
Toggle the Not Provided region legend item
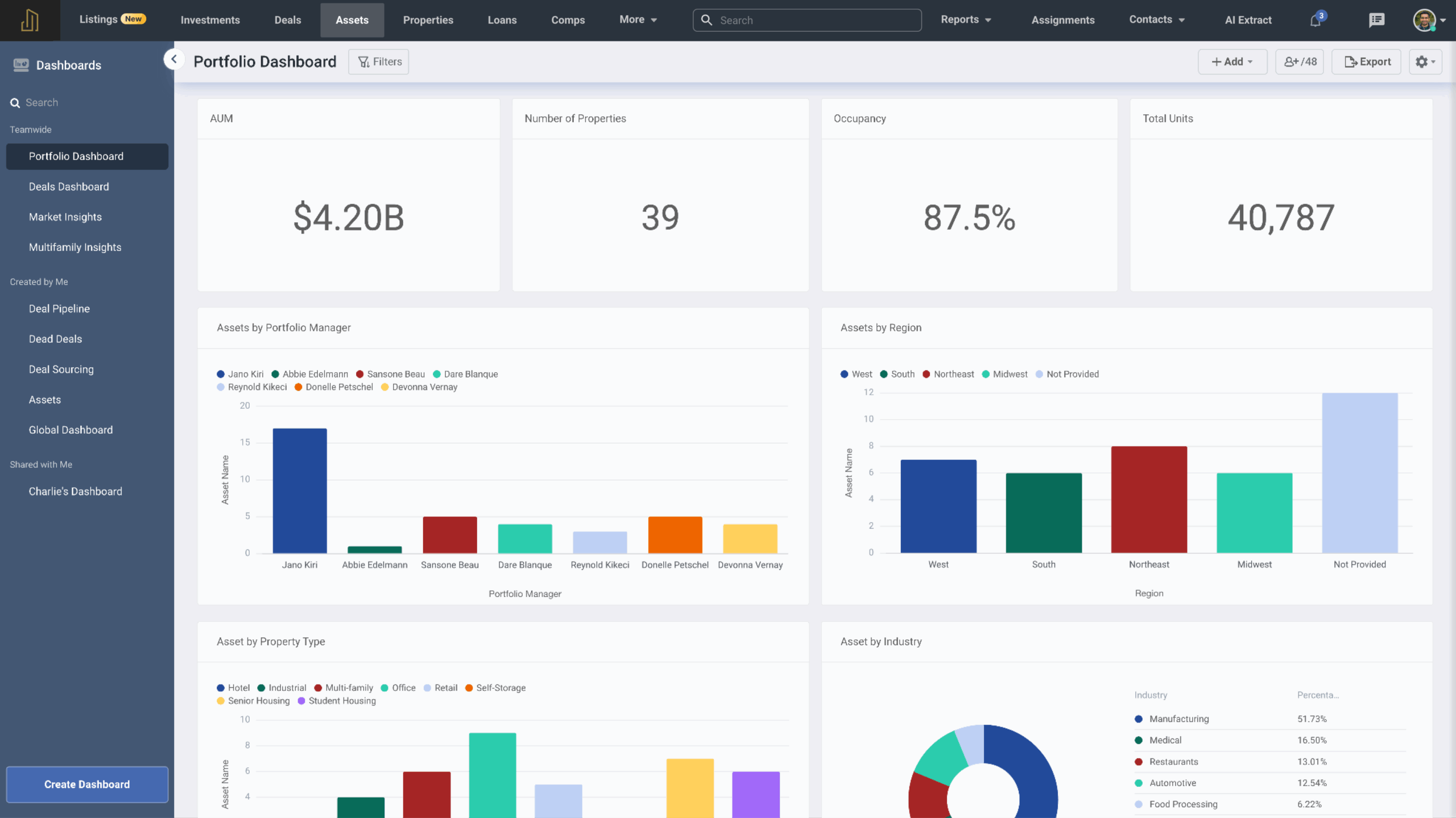click(1066, 374)
